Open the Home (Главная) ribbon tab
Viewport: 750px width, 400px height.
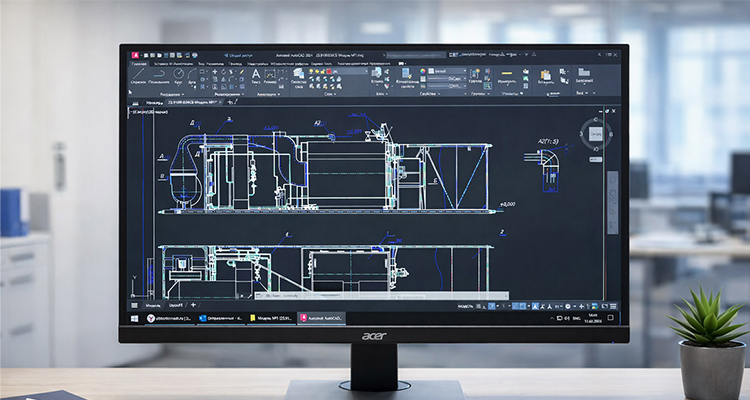[139, 63]
